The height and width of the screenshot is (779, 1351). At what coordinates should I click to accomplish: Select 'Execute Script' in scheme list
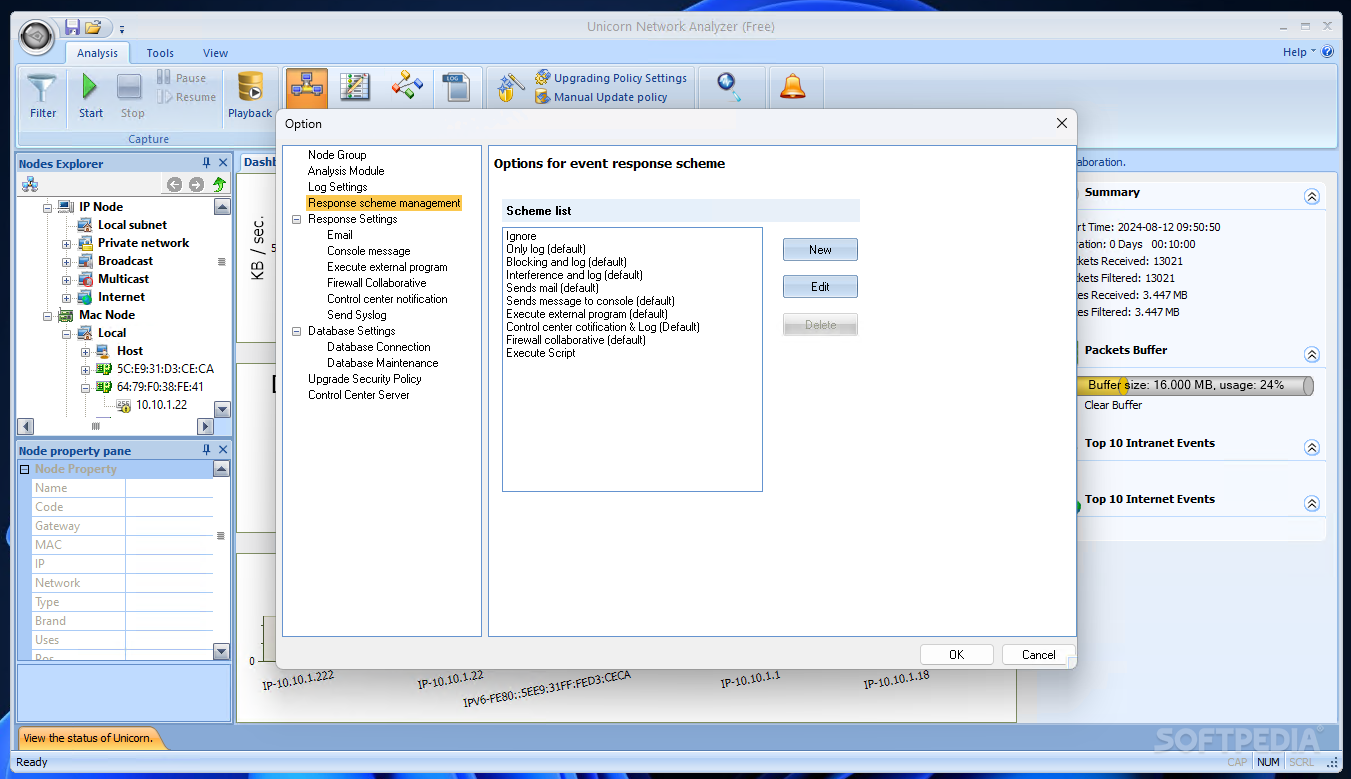[541, 353]
